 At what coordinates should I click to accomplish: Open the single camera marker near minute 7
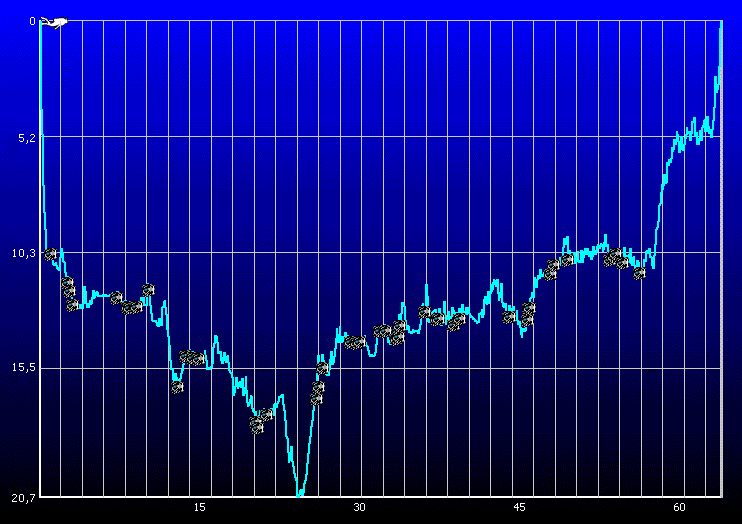point(116,298)
